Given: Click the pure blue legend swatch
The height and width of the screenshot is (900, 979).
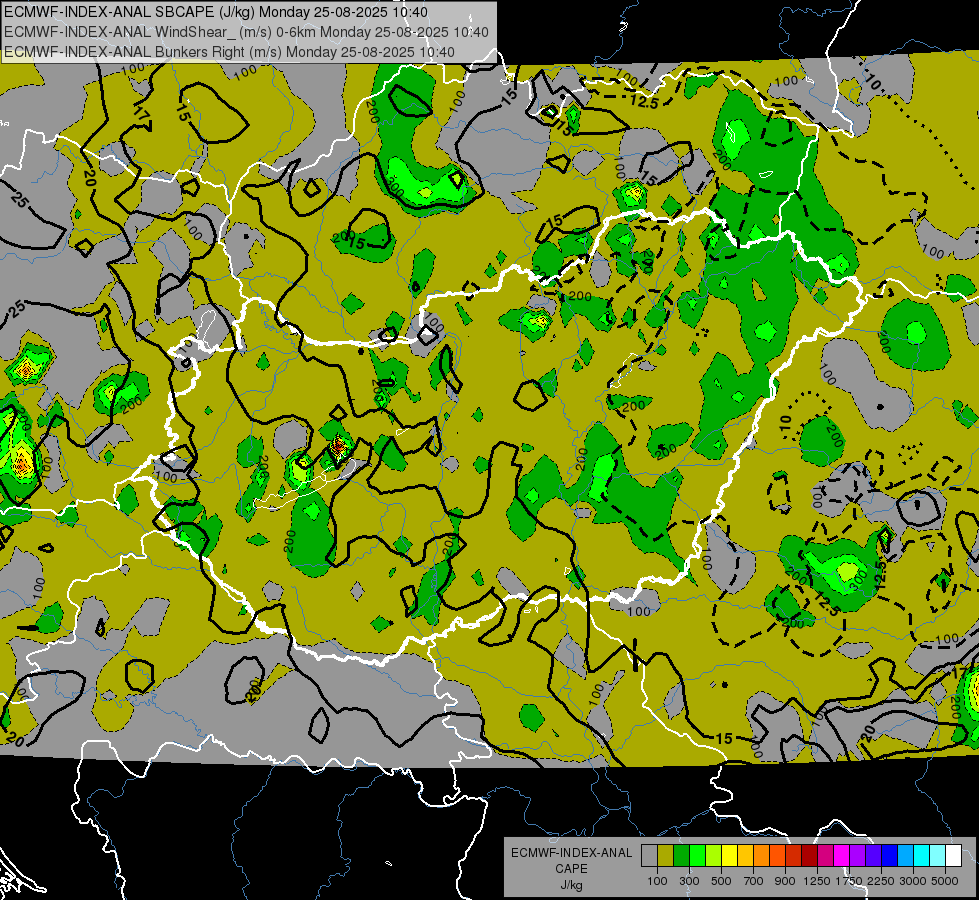Looking at the screenshot, I should [x=889, y=856].
